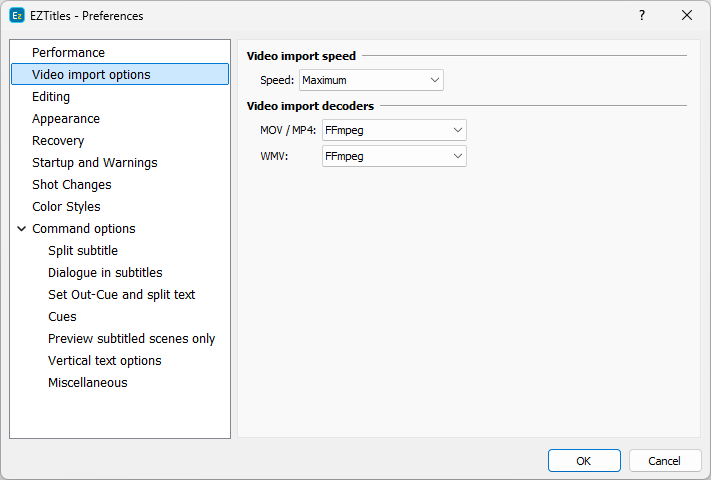The image size is (711, 480).
Task: Open the Appearance preferences page
Action: tap(66, 119)
